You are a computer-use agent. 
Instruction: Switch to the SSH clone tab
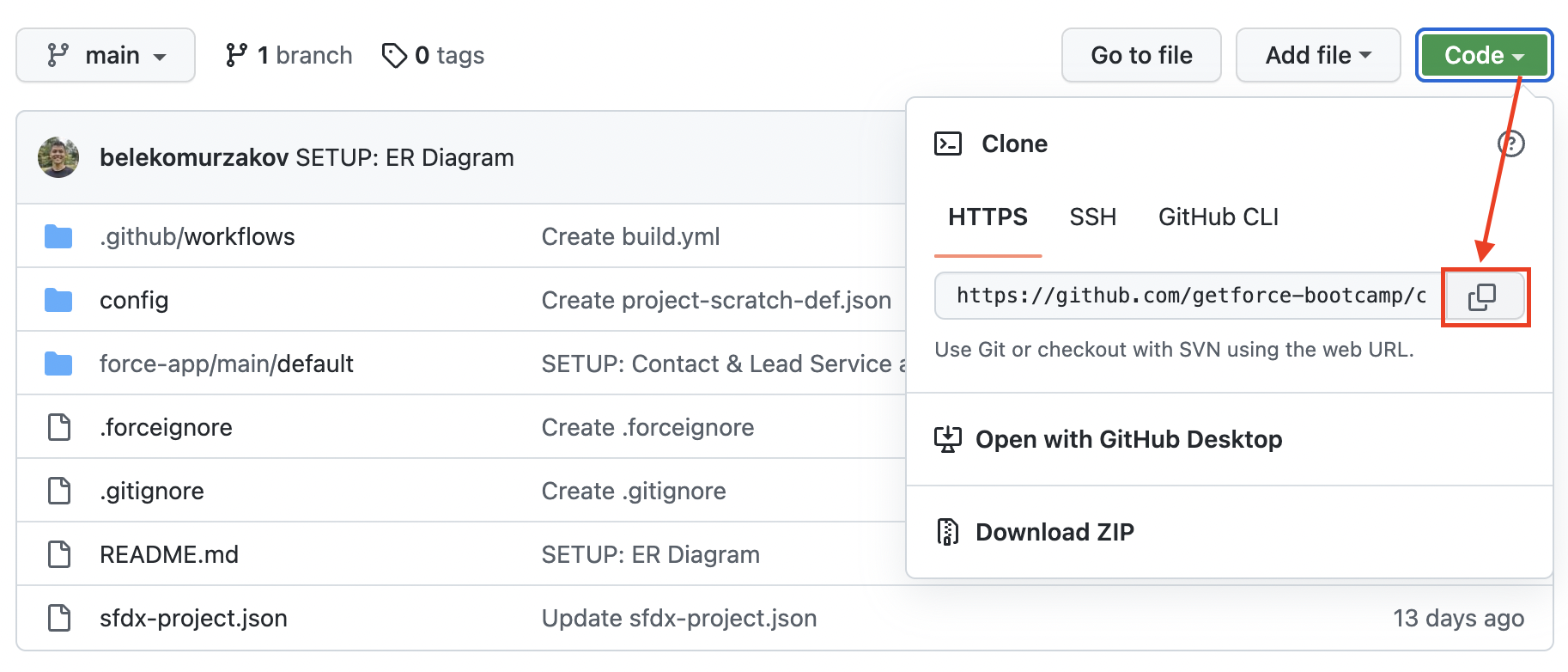(x=1092, y=217)
